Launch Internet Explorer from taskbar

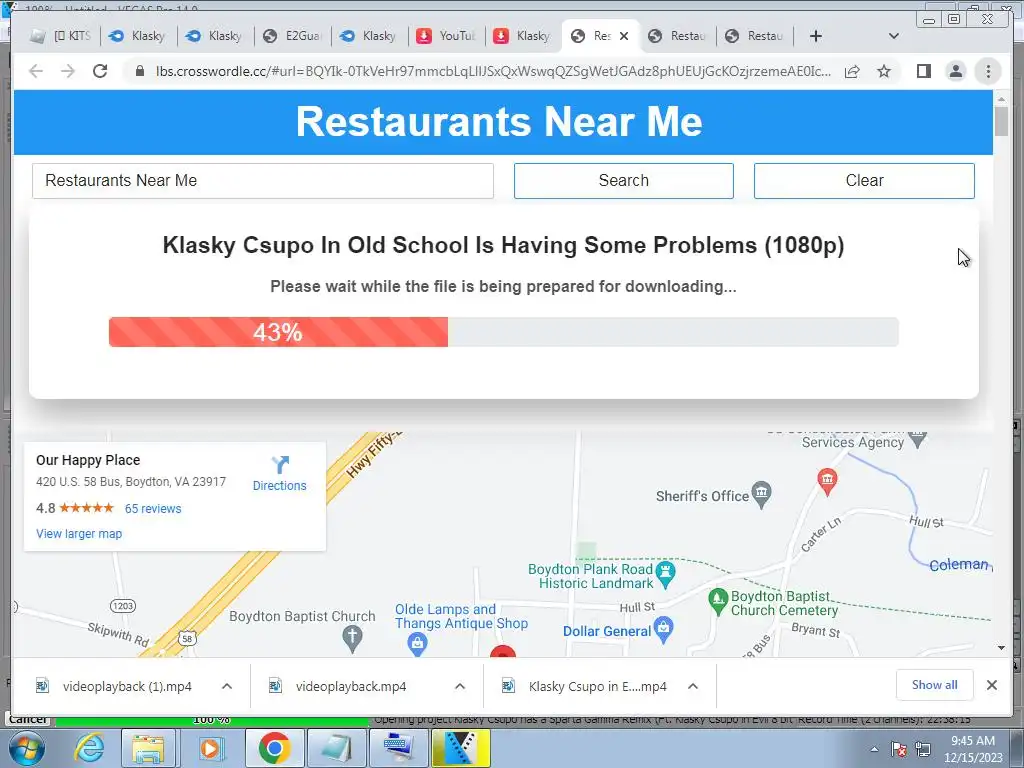[89, 748]
